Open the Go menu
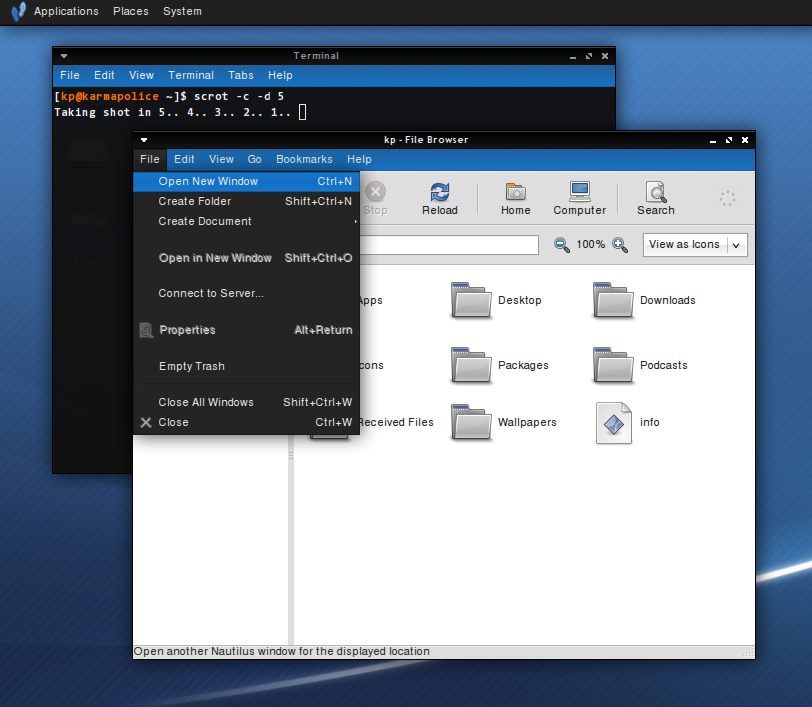 (254, 159)
